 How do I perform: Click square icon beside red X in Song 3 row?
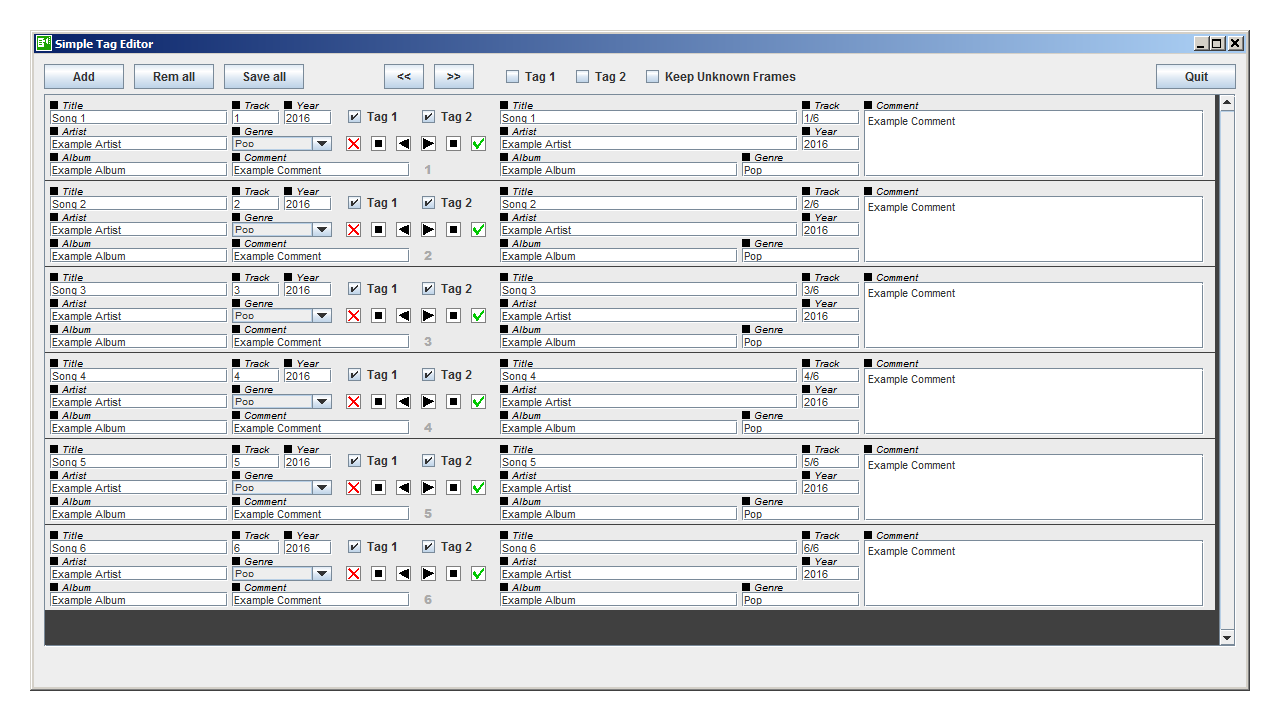(x=378, y=316)
